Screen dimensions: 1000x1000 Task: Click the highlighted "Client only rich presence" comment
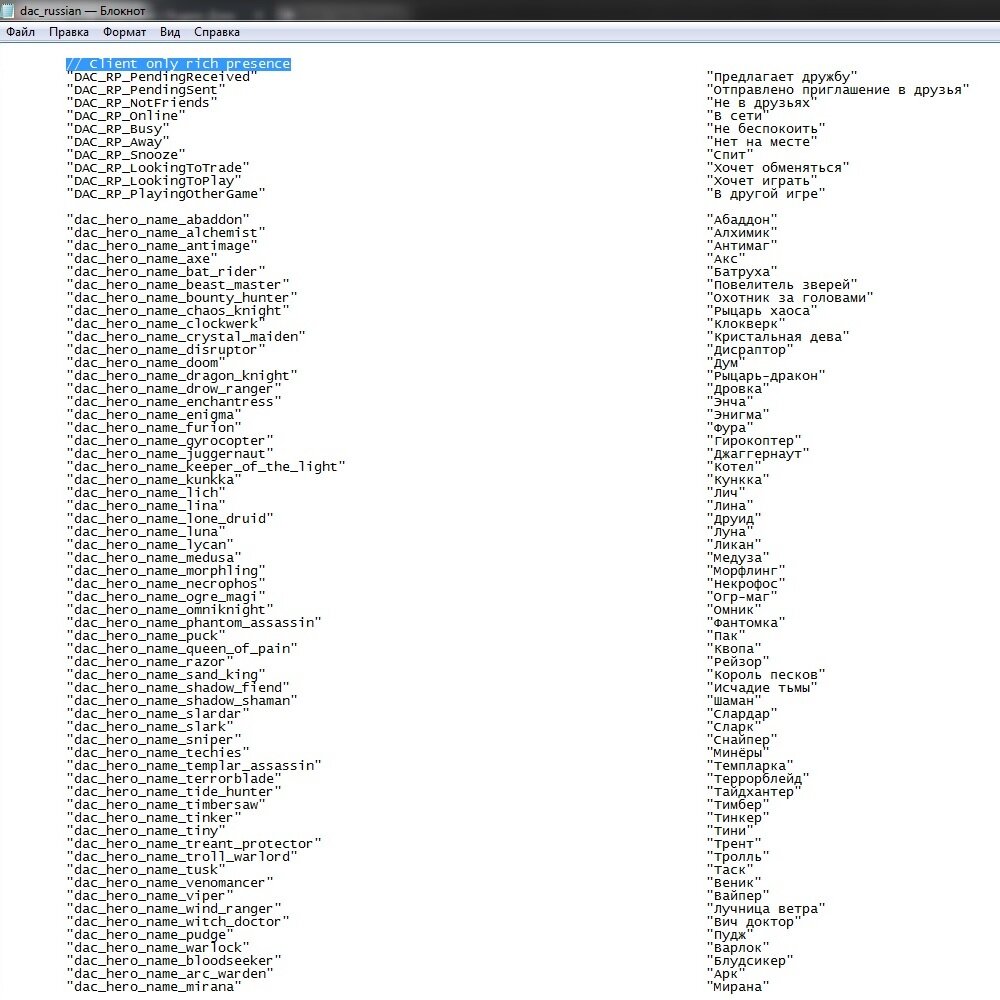coord(179,64)
